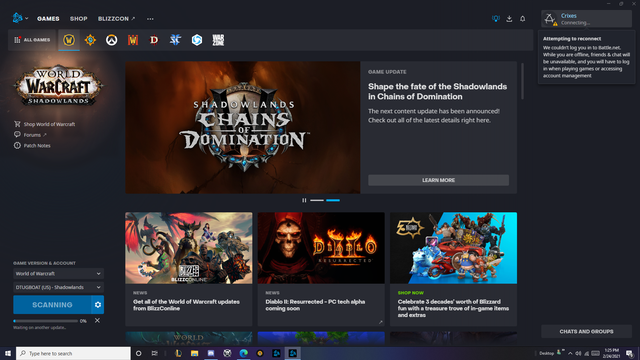Click the 'Attempting to reconnect' notice

tap(586, 57)
